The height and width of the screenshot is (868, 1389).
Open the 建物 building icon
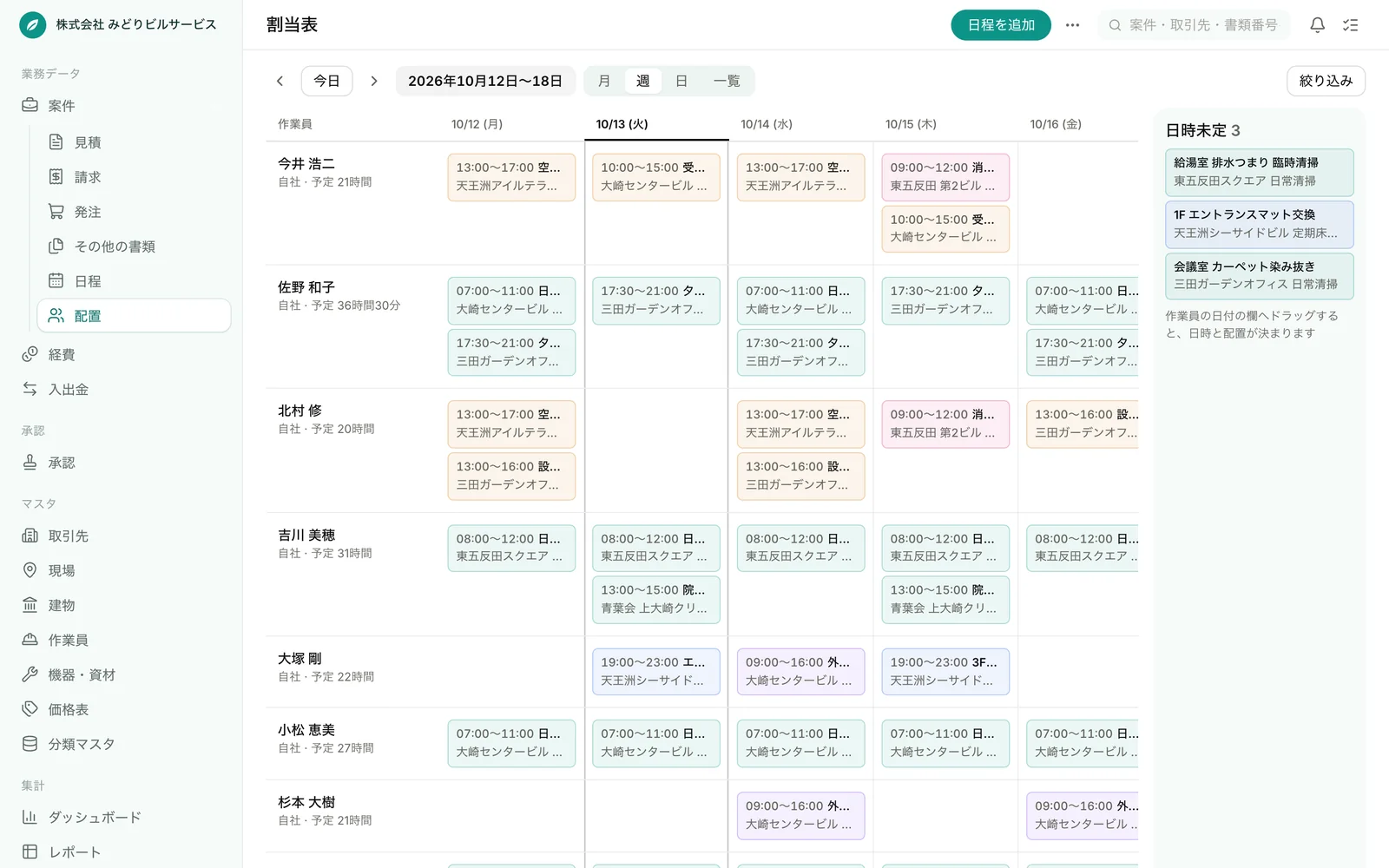click(30, 605)
